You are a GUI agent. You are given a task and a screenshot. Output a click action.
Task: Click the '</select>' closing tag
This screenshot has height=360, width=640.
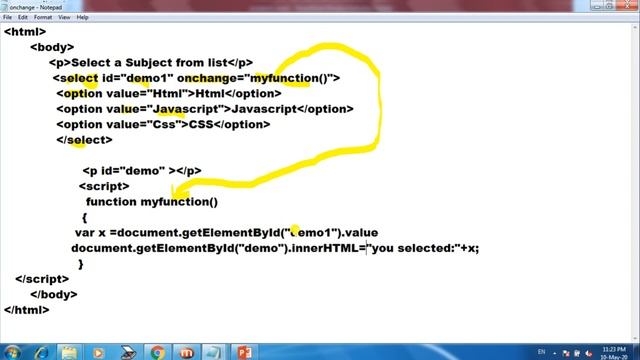[x=84, y=140]
